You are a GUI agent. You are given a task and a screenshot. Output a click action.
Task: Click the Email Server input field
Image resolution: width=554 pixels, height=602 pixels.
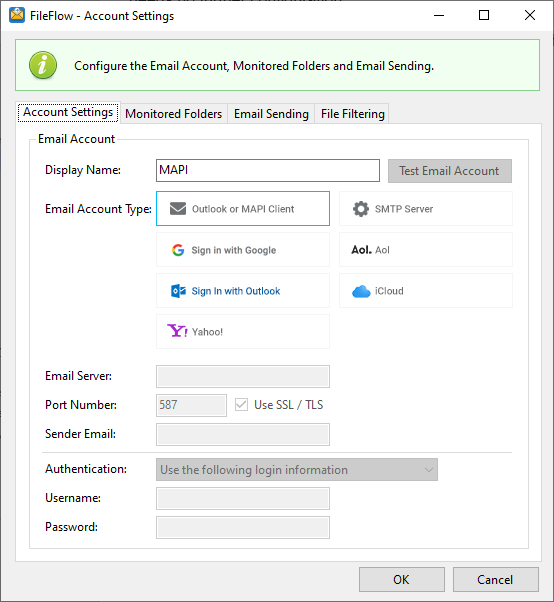coord(243,376)
